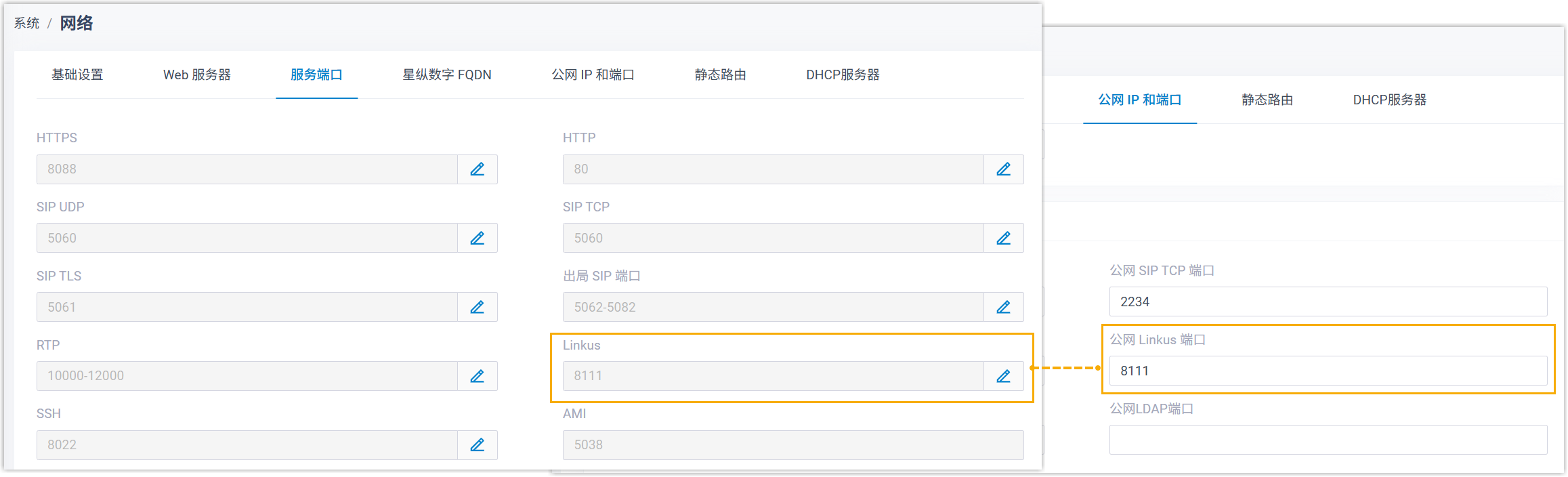Go to 静态路由 tab in left panel

(x=720, y=75)
